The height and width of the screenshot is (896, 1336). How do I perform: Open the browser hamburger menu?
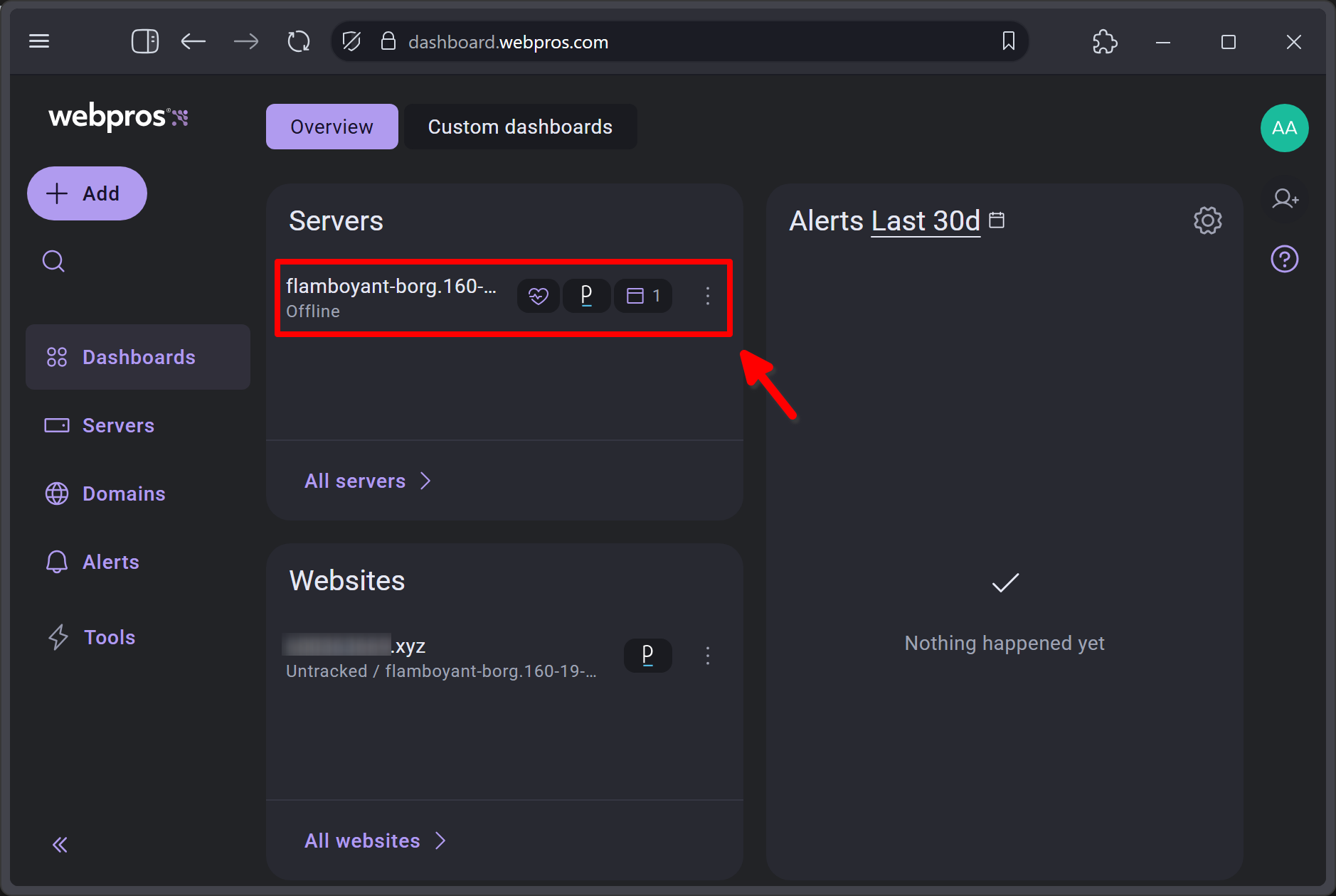(x=39, y=41)
